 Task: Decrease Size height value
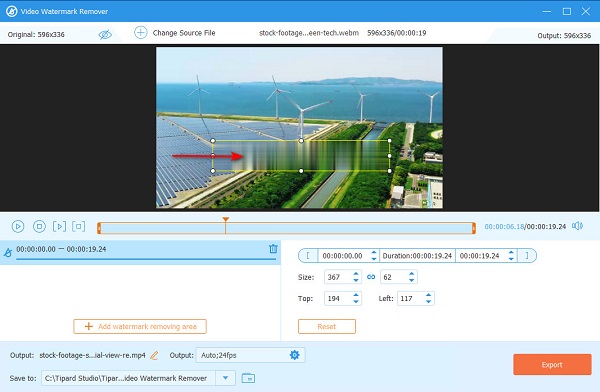[x=411, y=280]
